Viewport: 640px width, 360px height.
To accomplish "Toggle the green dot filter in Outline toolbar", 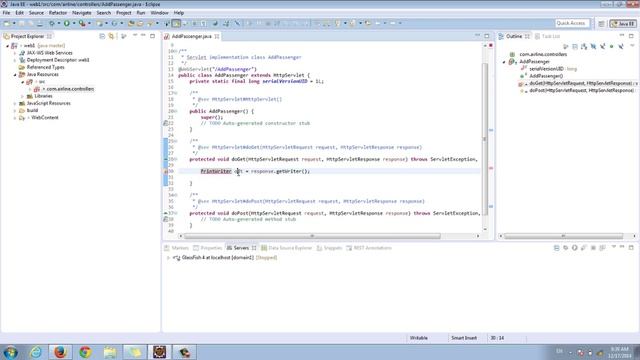I will click(x=611, y=47).
